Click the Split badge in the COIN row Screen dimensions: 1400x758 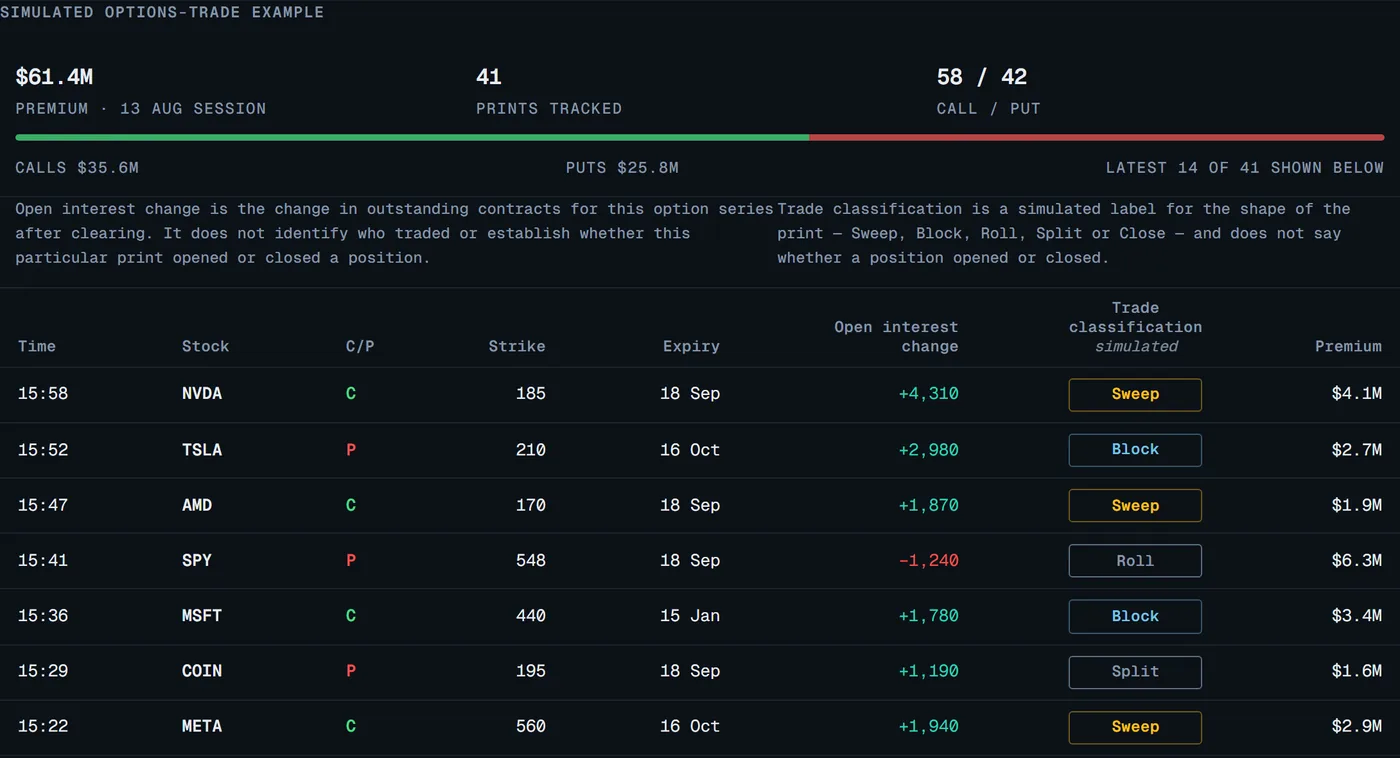point(1135,671)
